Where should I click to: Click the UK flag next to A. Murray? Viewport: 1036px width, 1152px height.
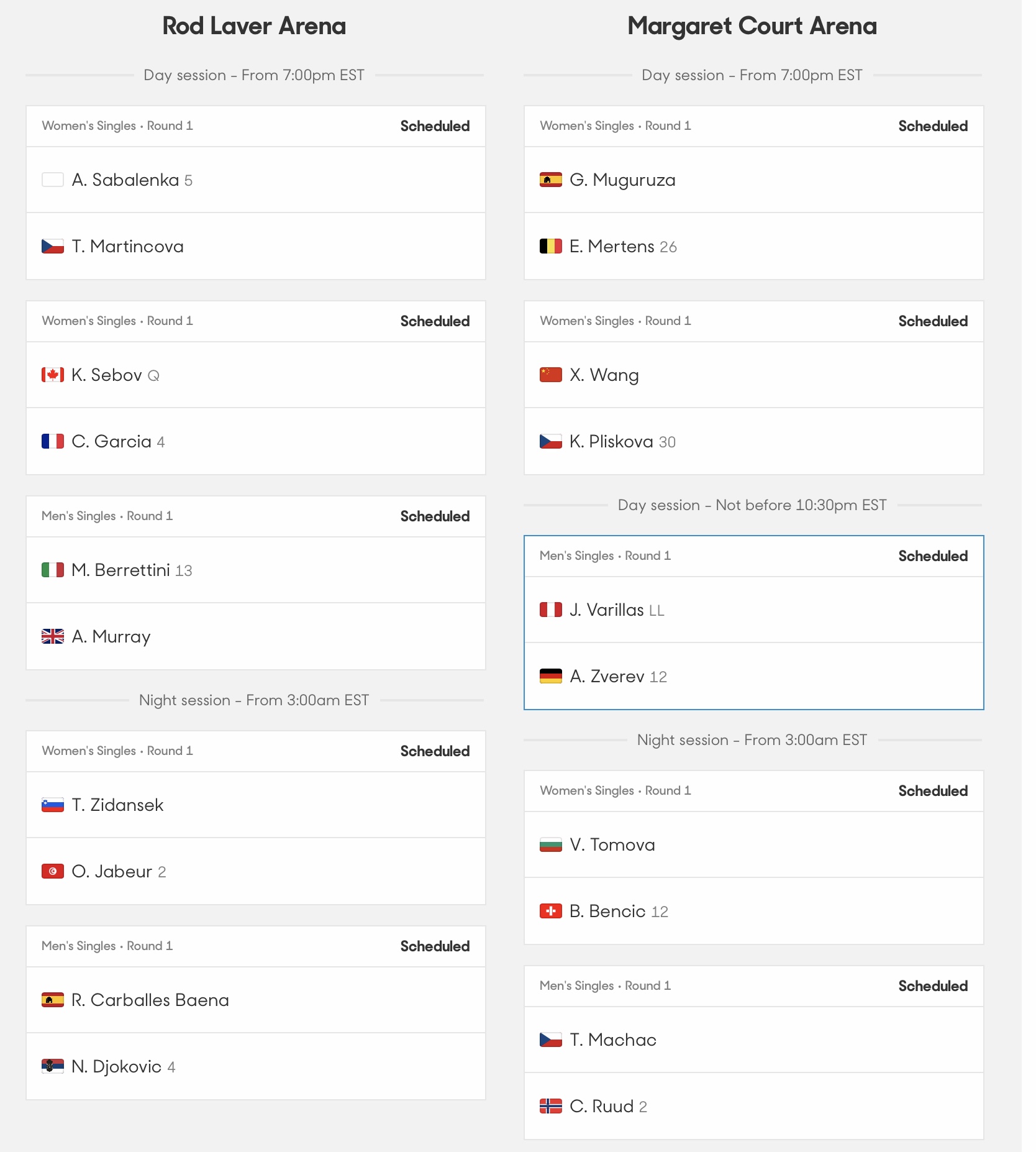point(53,636)
